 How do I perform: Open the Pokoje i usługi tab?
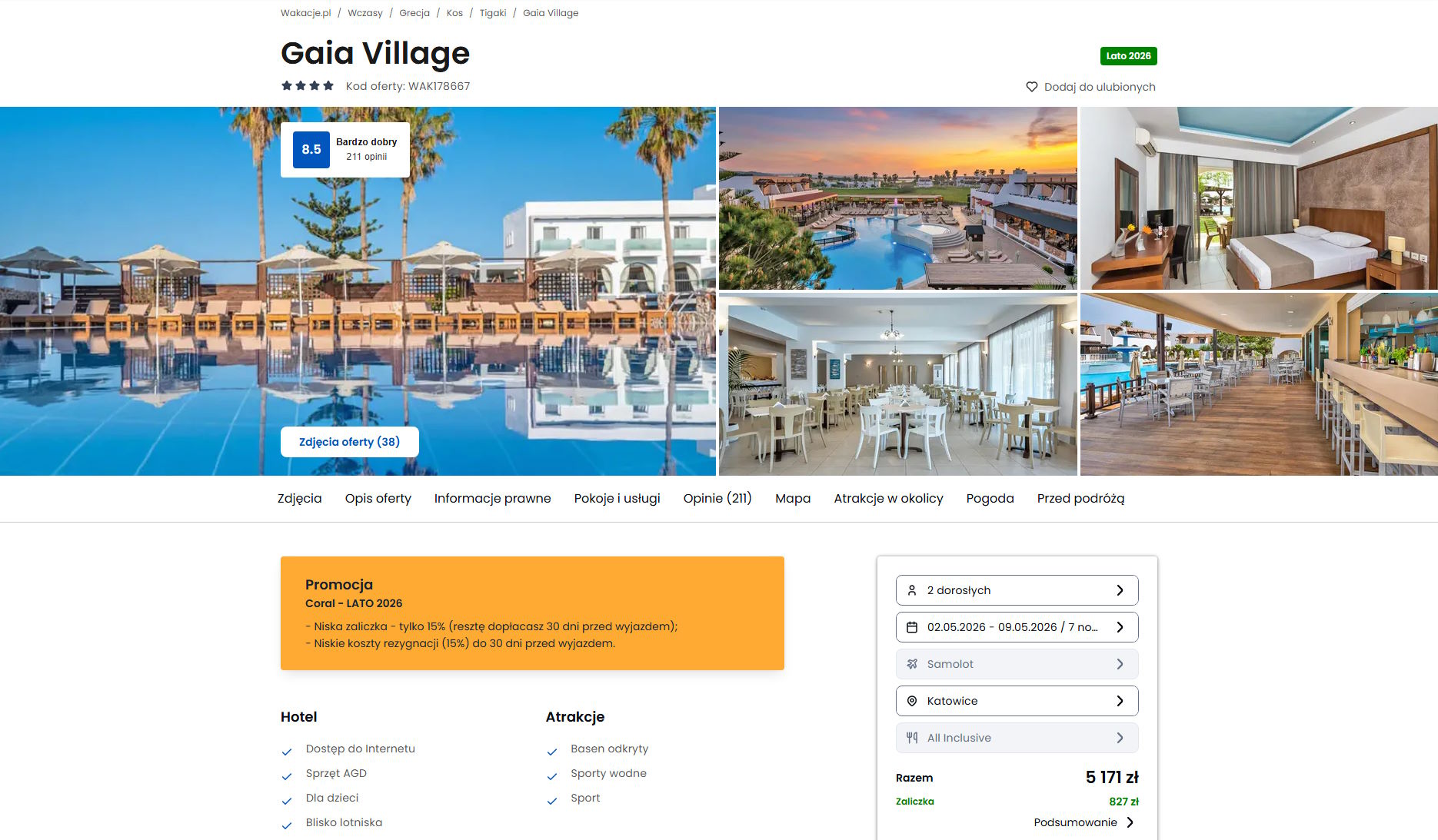(x=617, y=498)
